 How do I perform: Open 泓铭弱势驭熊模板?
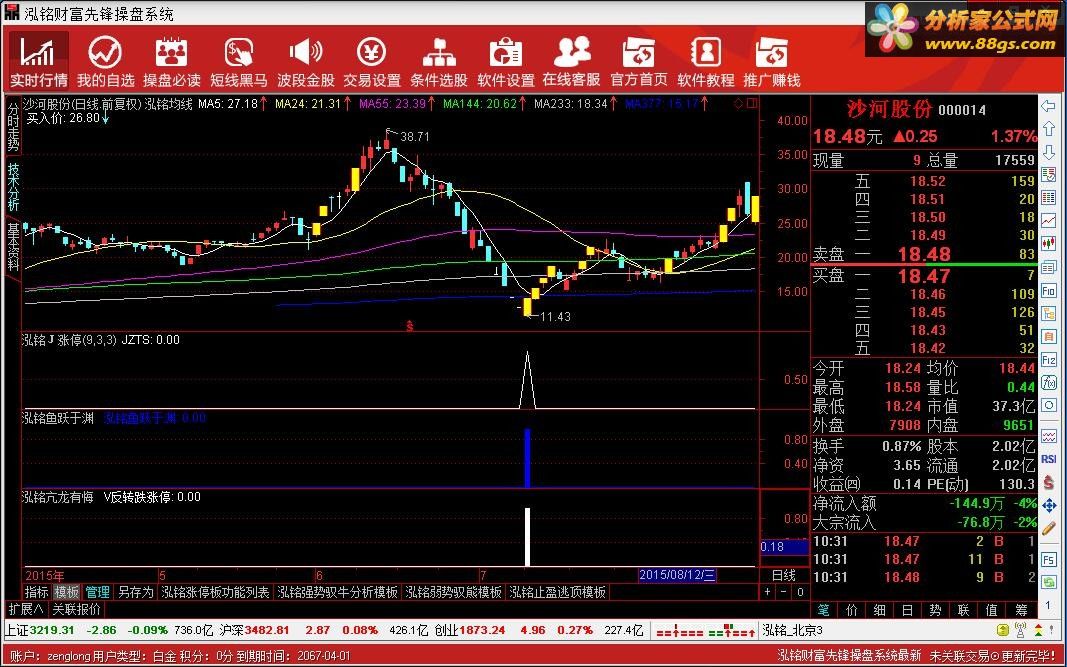point(454,592)
